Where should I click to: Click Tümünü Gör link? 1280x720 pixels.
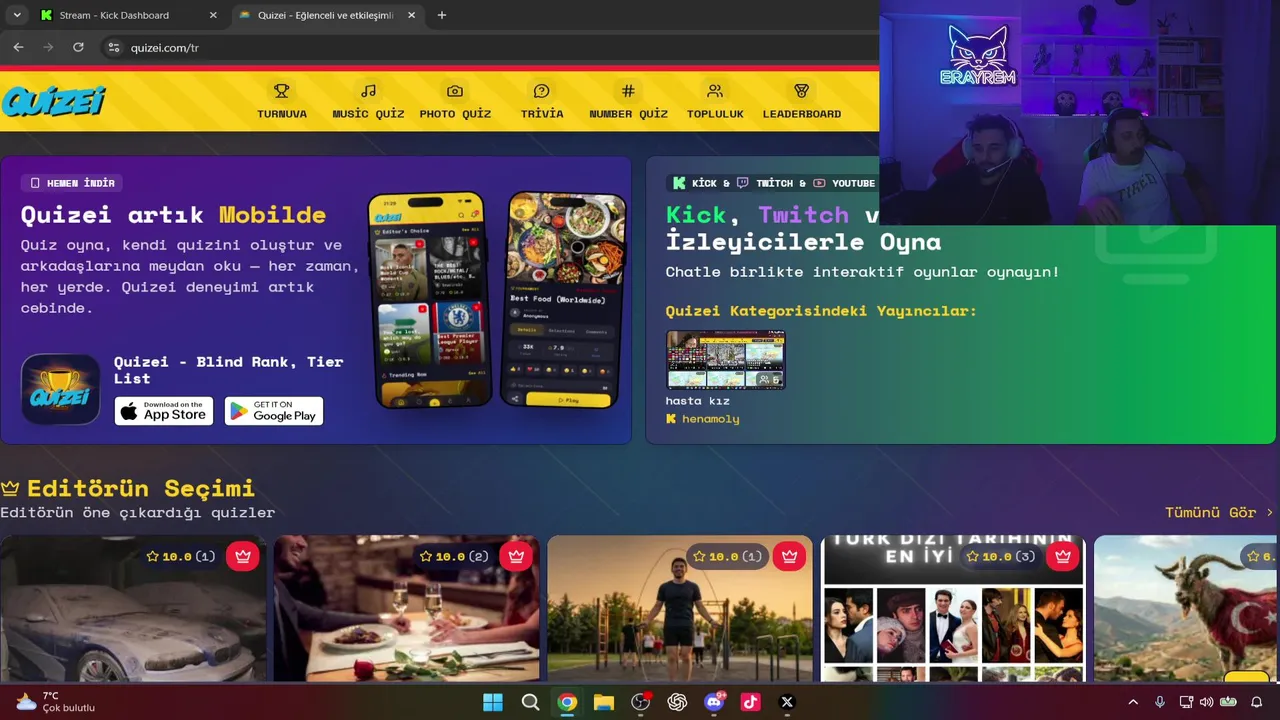click(x=1219, y=512)
